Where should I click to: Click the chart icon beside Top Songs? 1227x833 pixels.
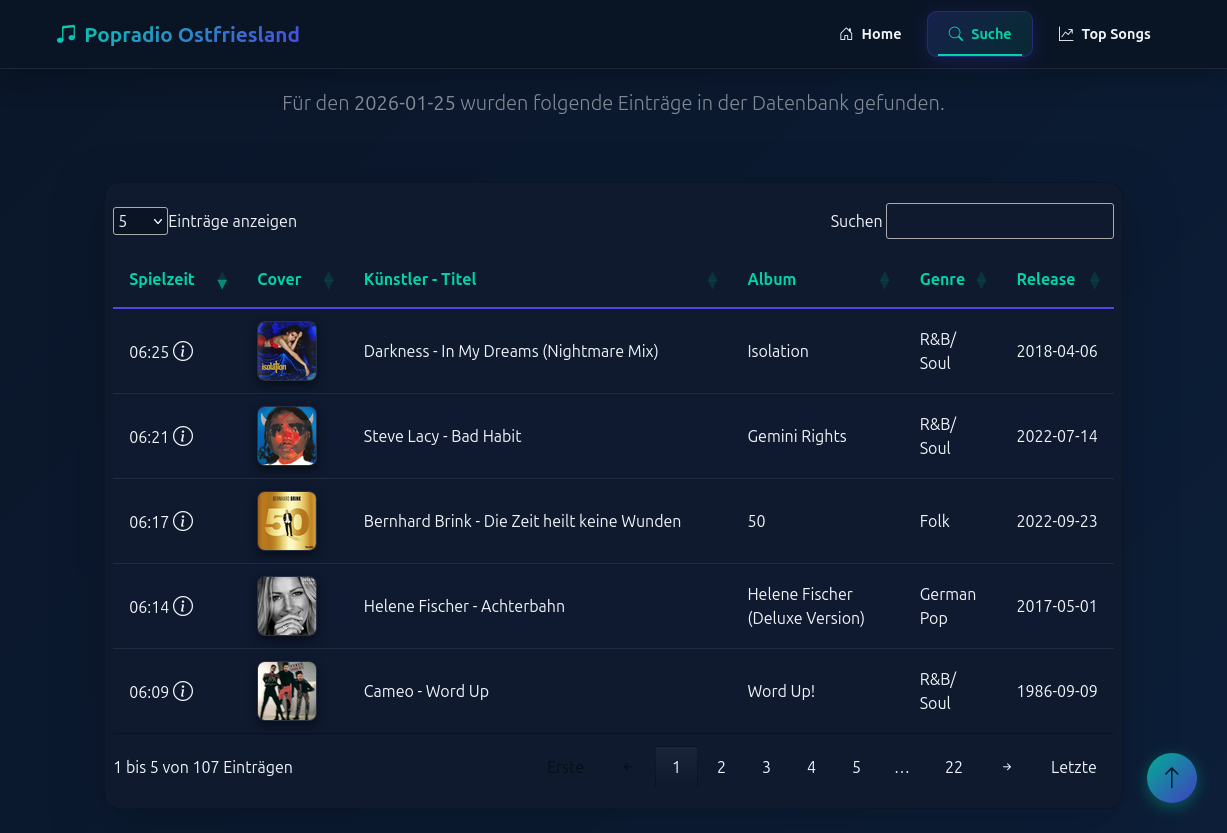point(1066,33)
